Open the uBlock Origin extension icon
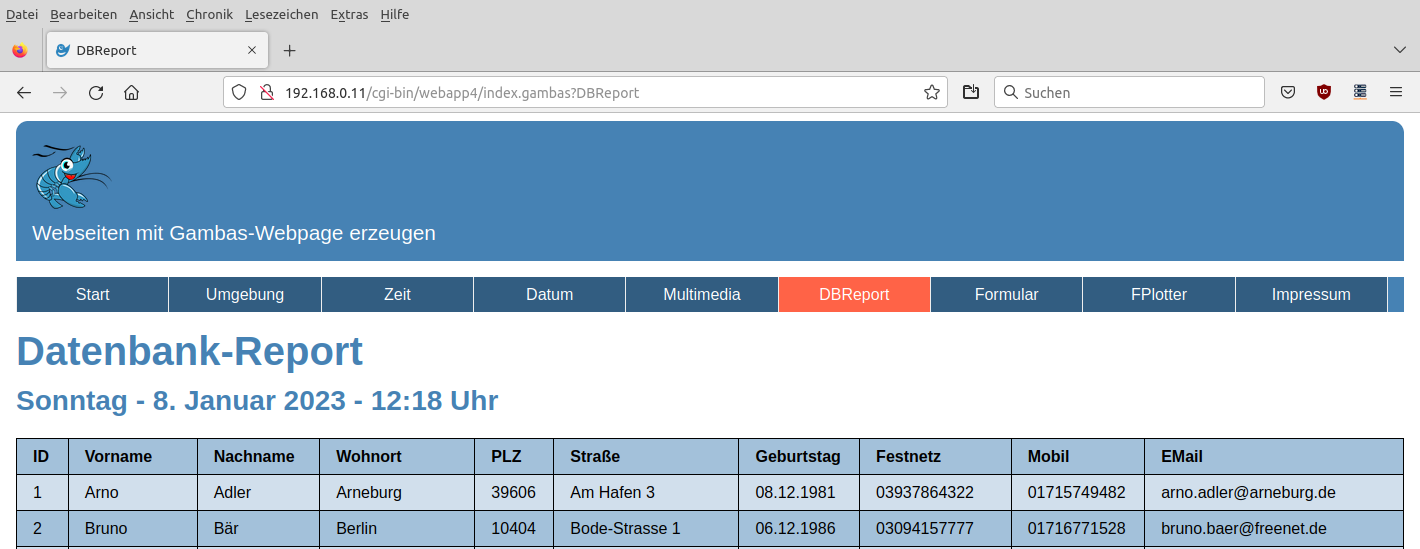This screenshot has width=1420, height=549. (1324, 93)
